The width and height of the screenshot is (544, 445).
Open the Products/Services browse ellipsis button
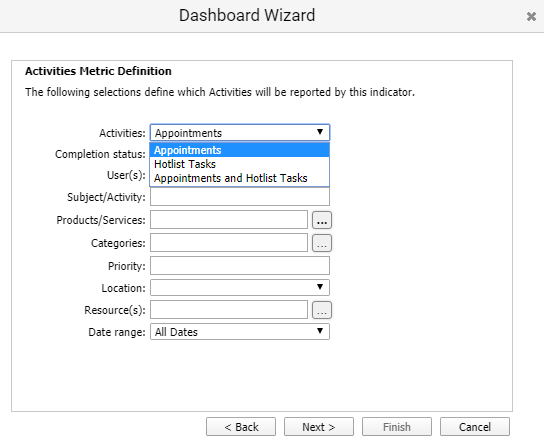(x=322, y=220)
